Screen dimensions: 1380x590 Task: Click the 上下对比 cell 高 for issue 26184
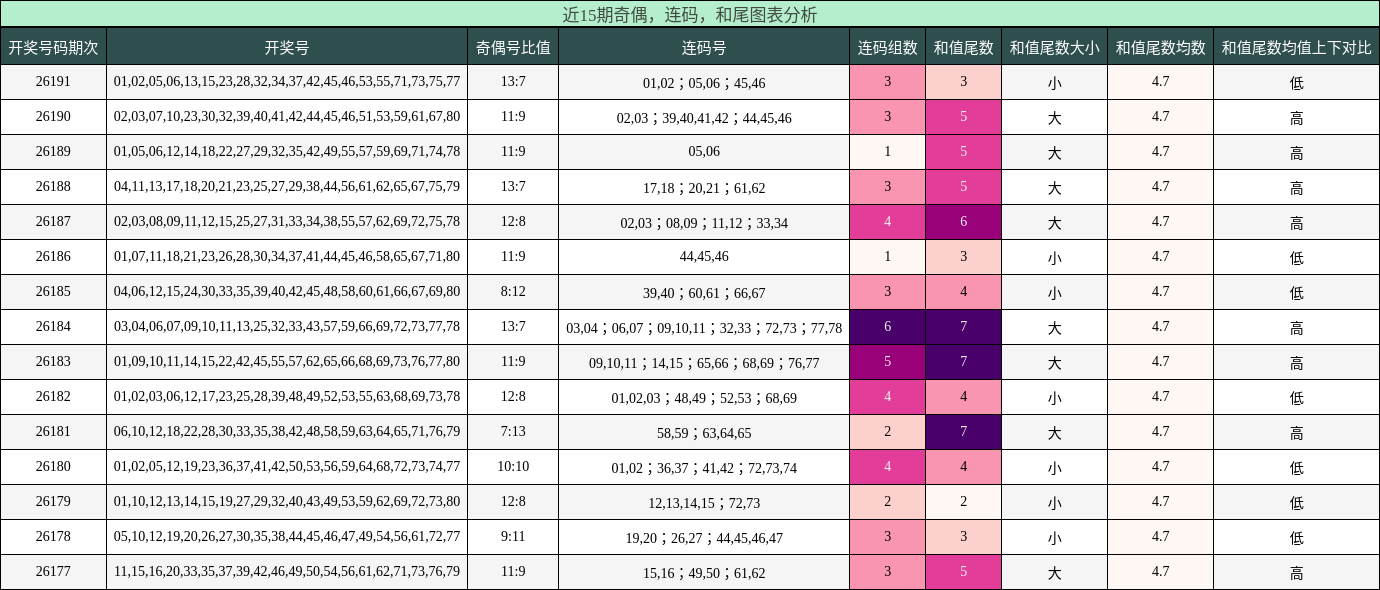coord(1297,327)
